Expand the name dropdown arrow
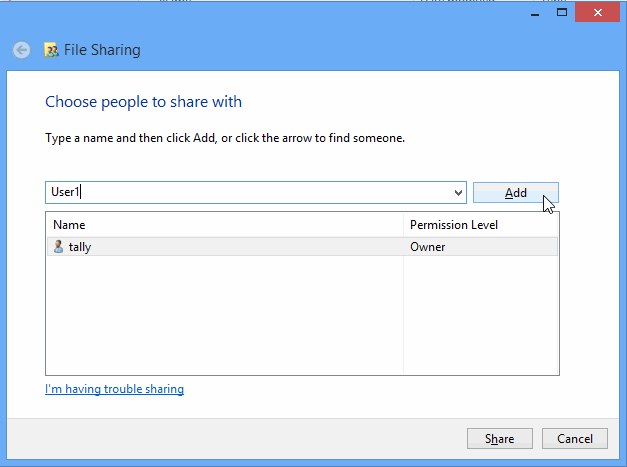 [458, 193]
